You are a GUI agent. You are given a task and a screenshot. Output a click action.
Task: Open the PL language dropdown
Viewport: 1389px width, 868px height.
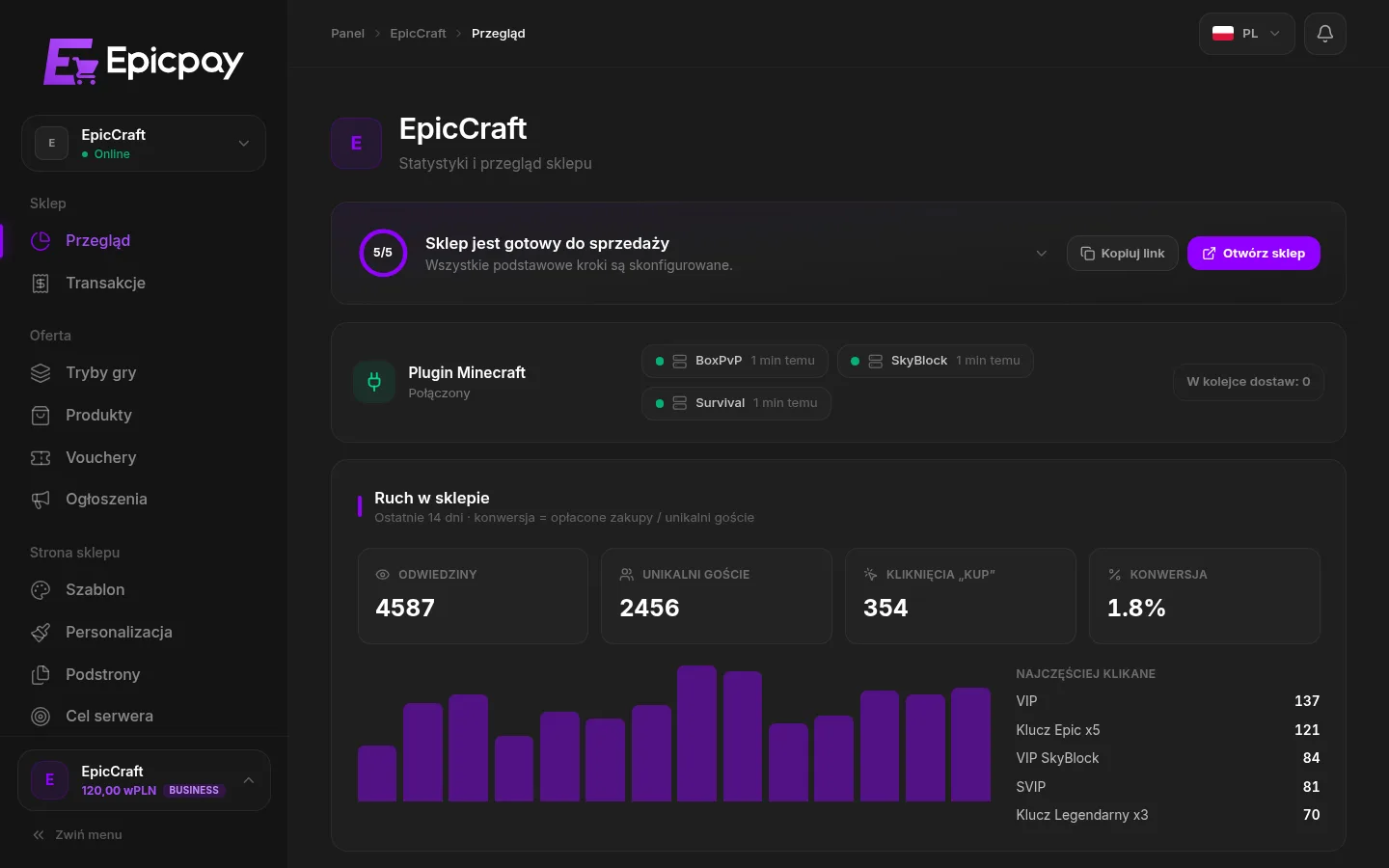click(x=1247, y=34)
